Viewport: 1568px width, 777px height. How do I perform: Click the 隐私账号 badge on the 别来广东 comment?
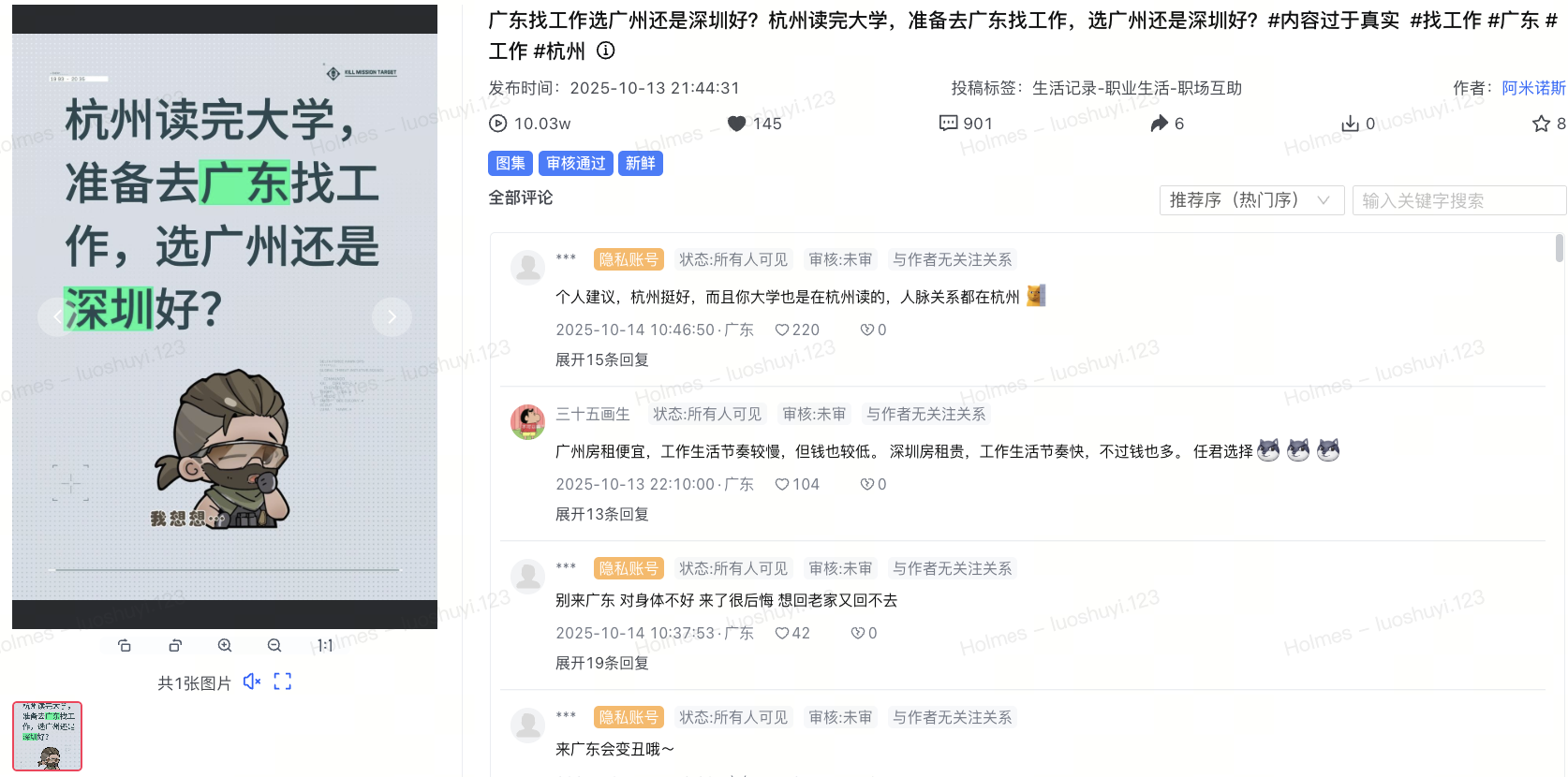[629, 568]
